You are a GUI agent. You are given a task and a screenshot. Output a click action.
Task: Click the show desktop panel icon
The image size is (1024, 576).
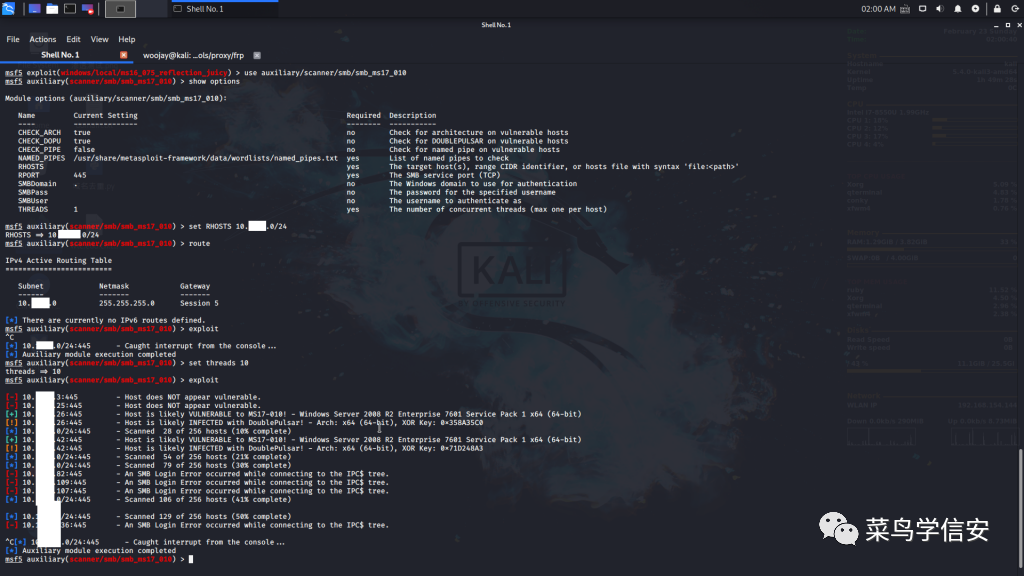[x=34, y=8]
